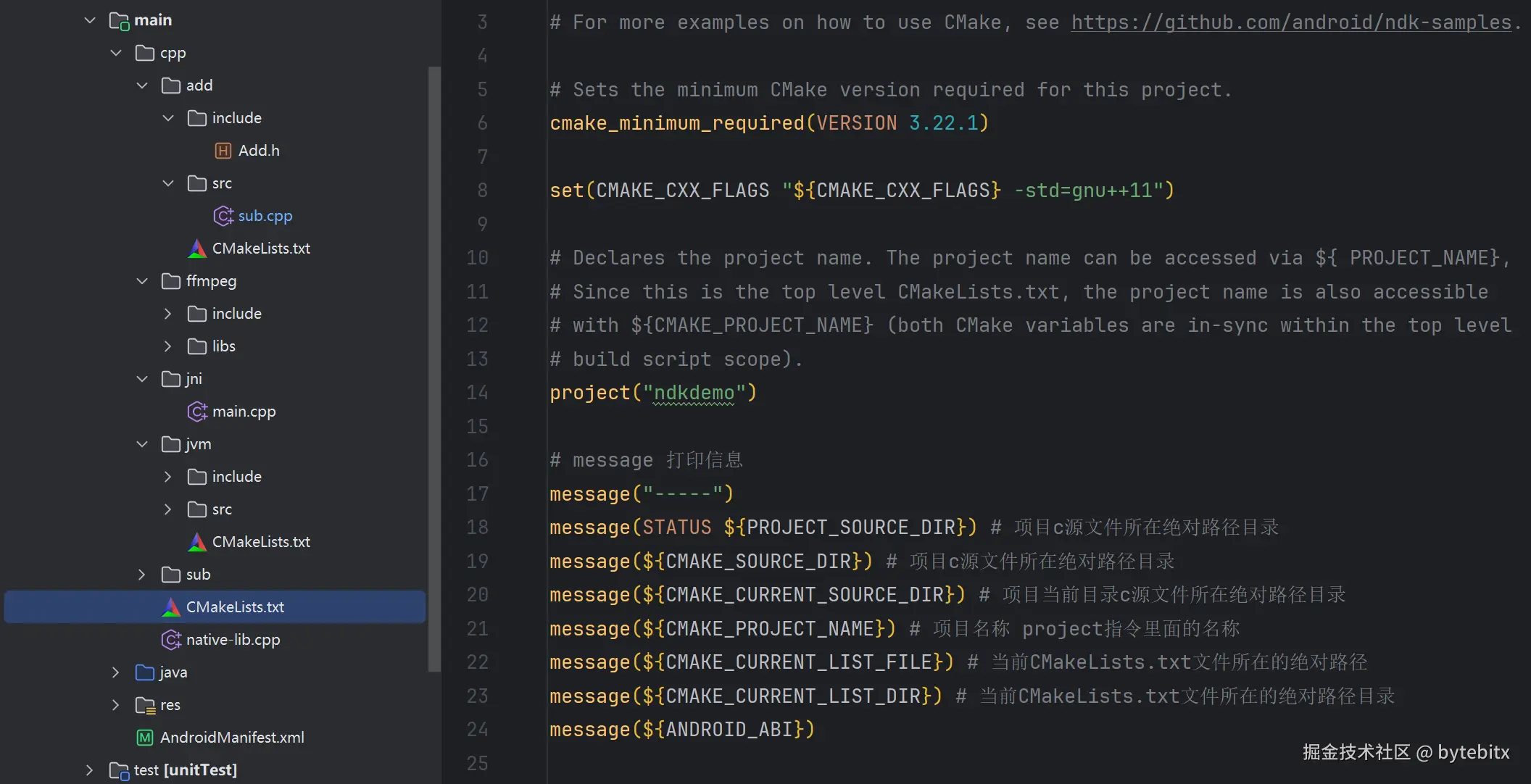
Task: Click the CMake icon under add folder
Action: 197,249
